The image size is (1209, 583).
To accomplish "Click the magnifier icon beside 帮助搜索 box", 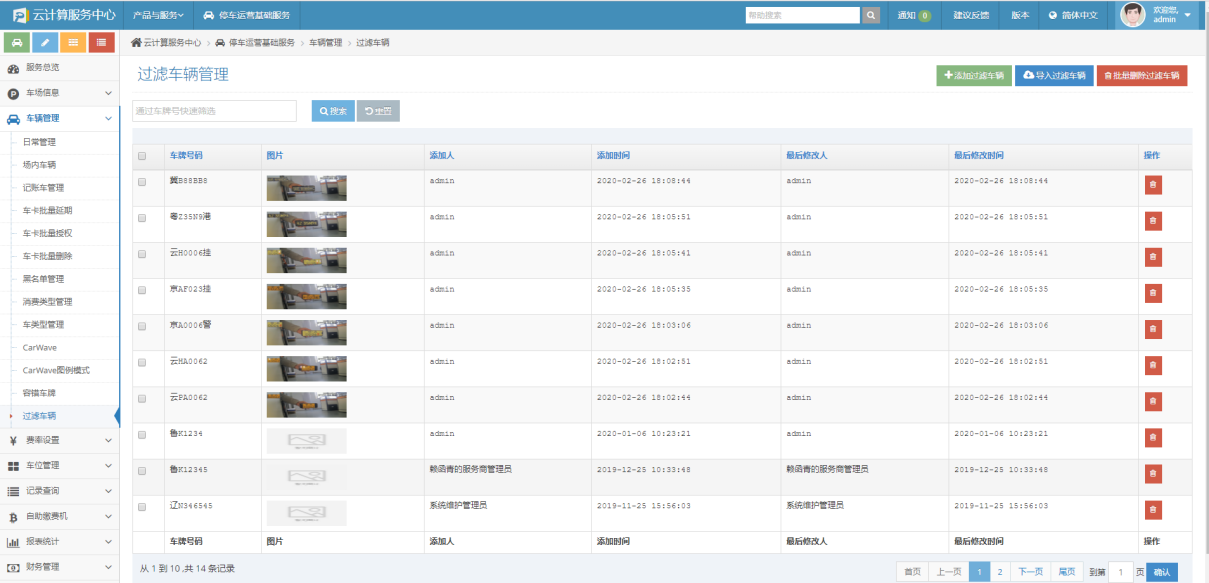I will coord(871,15).
